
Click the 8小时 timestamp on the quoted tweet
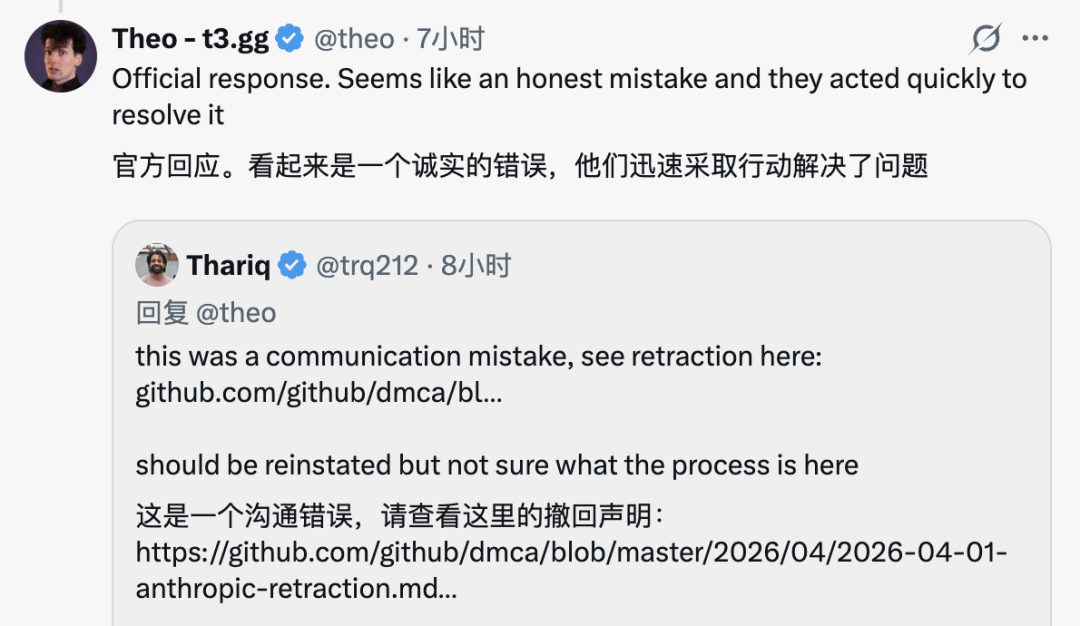(476, 265)
